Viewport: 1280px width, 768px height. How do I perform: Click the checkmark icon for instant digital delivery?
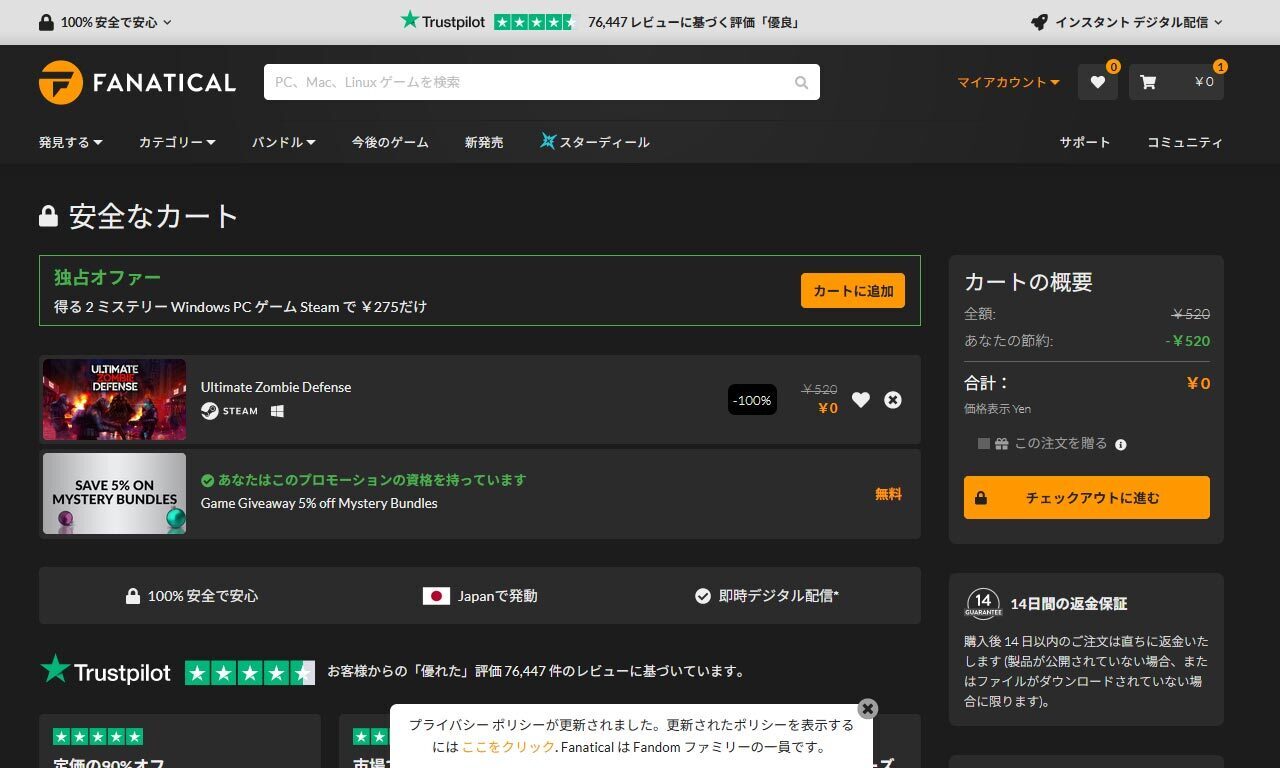pyautogui.click(x=703, y=596)
